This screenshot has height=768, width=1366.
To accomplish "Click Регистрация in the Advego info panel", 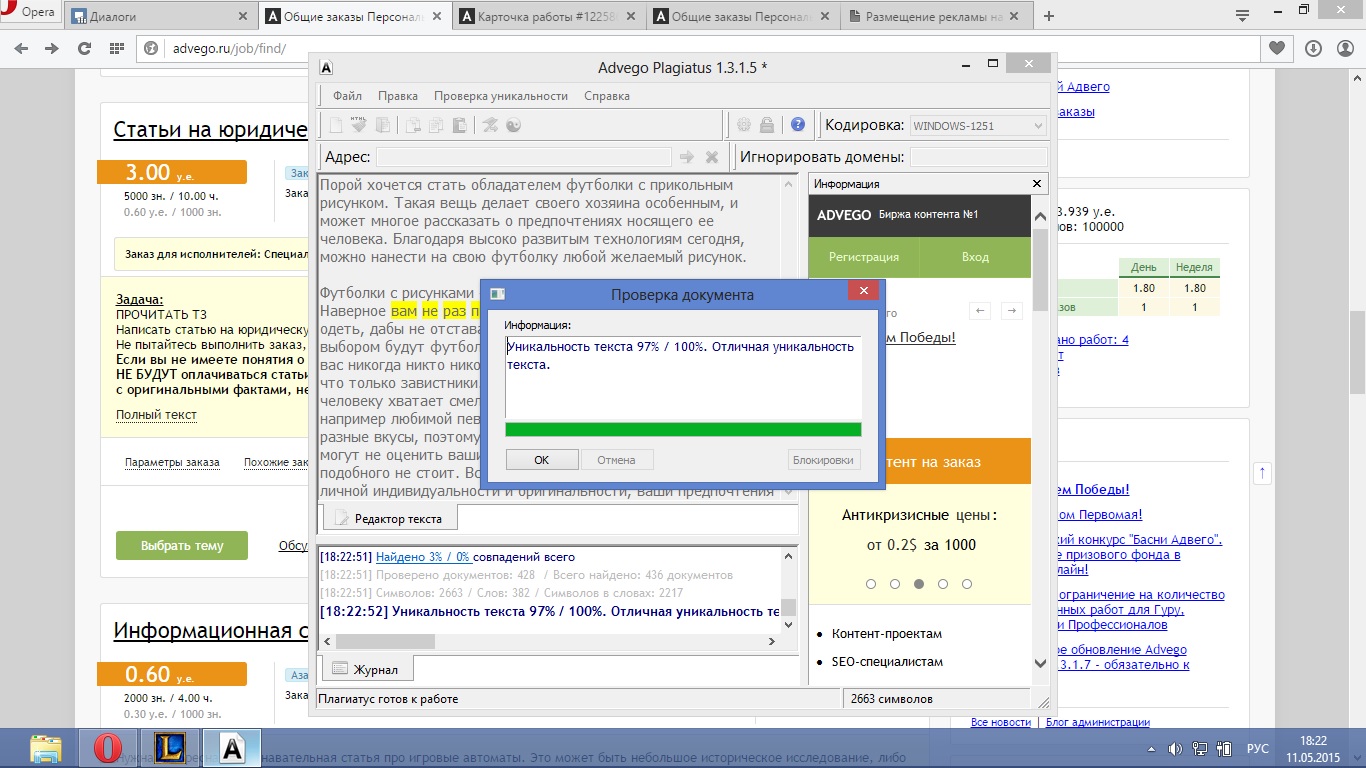I will pos(864,257).
